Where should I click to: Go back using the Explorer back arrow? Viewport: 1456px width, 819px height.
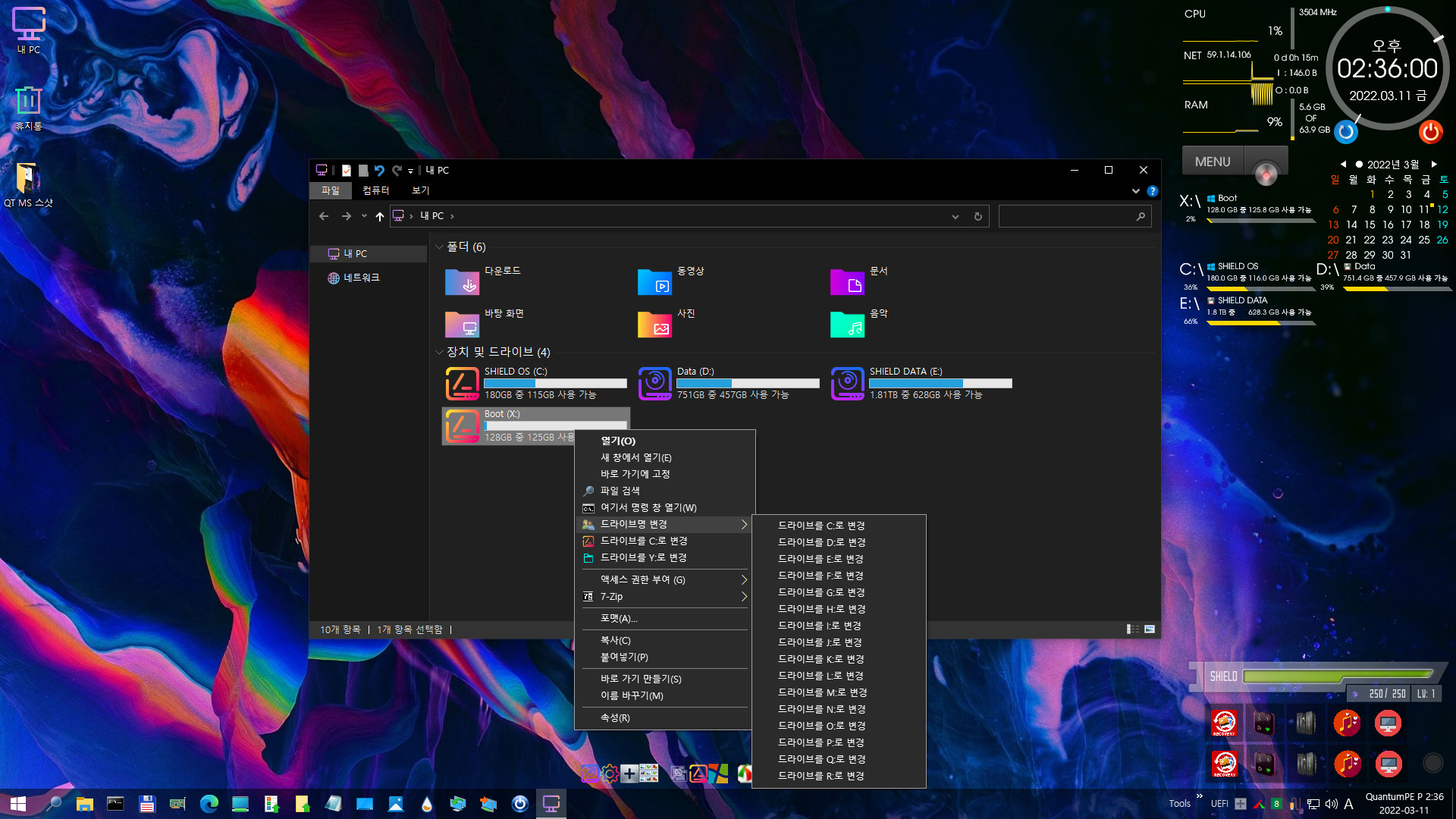coord(324,216)
